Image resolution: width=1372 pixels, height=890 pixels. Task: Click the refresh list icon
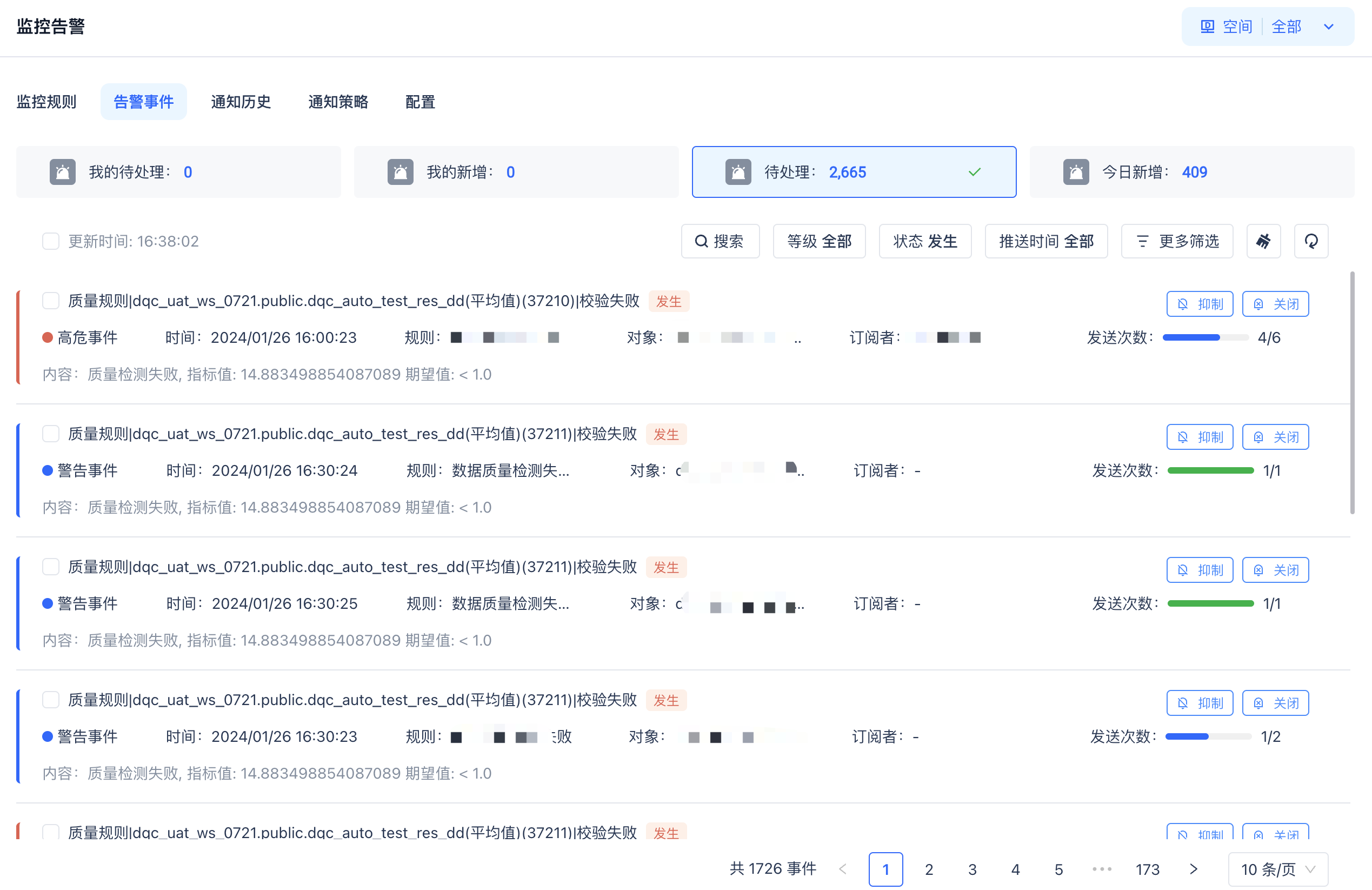[x=1311, y=241]
